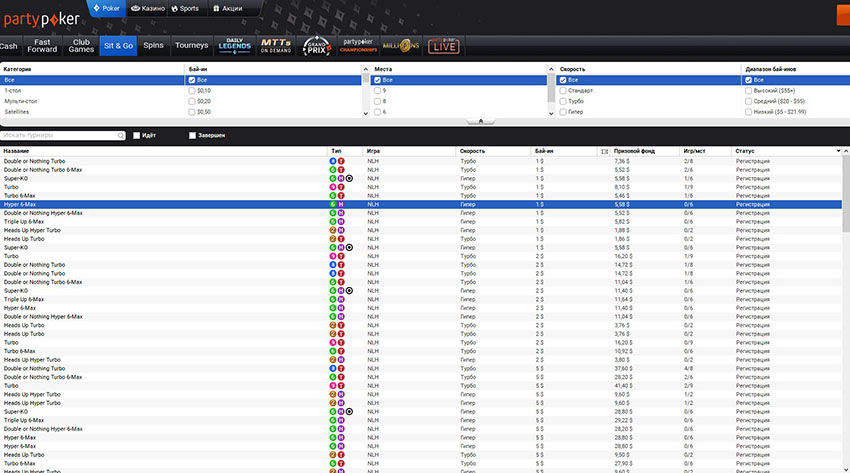The width and height of the screenshot is (850, 473).
Task: Switch to the Spins tab
Action: (x=153, y=45)
